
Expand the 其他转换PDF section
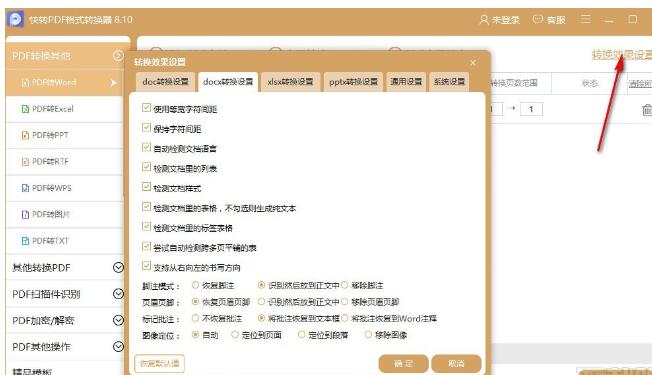tap(118, 267)
